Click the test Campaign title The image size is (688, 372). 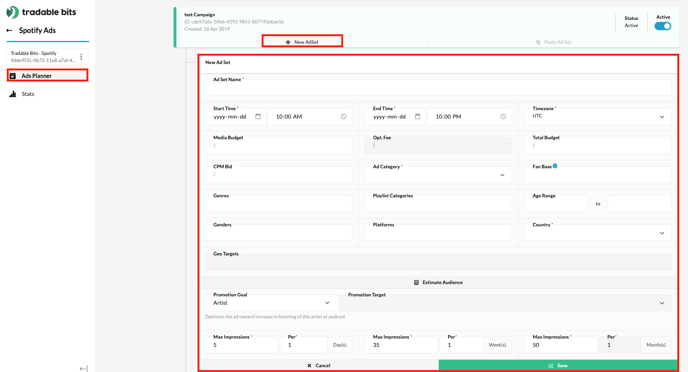click(200, 14)
